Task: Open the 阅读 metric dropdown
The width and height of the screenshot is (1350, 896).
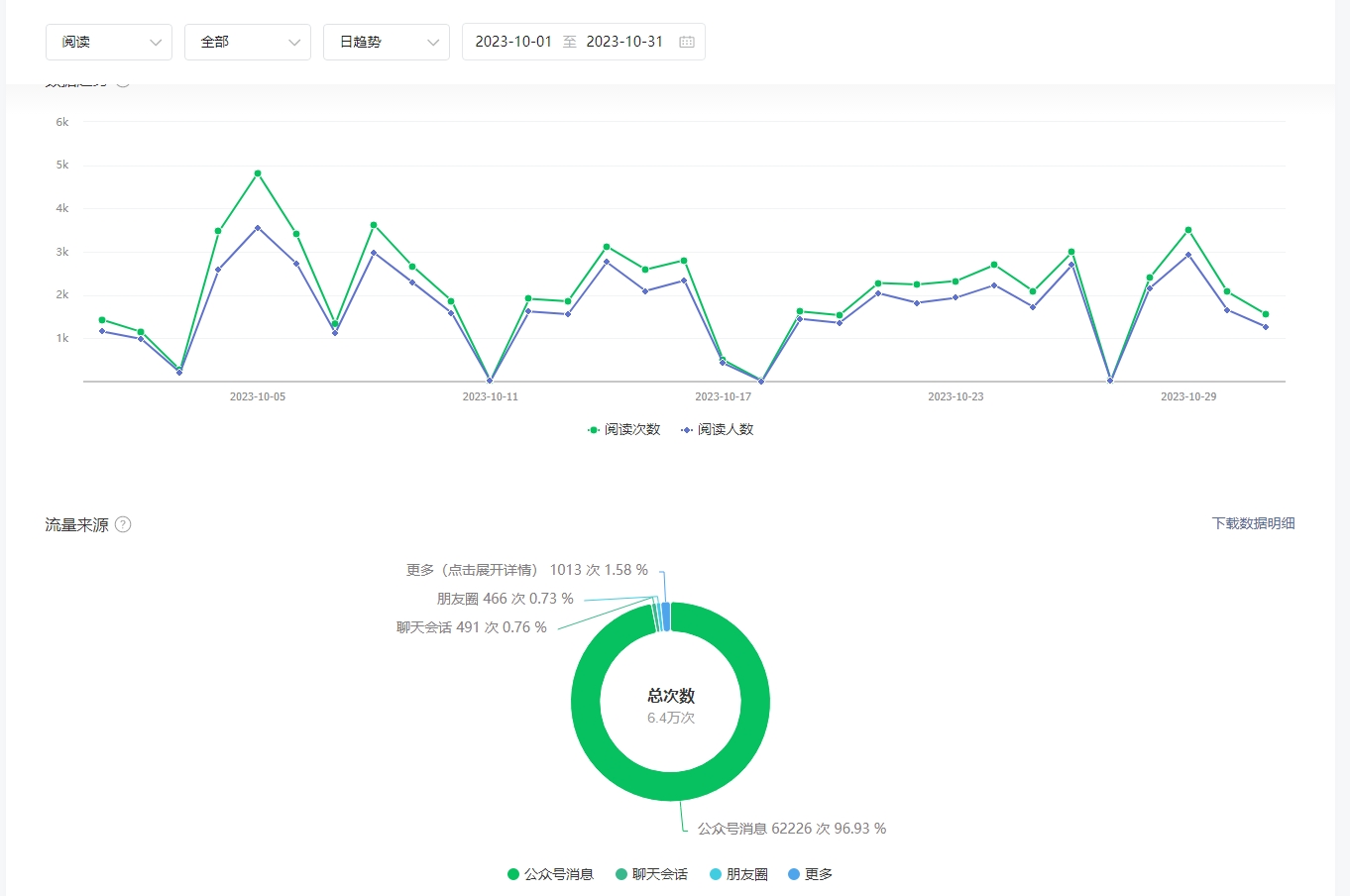Action: tap(109, 42)
